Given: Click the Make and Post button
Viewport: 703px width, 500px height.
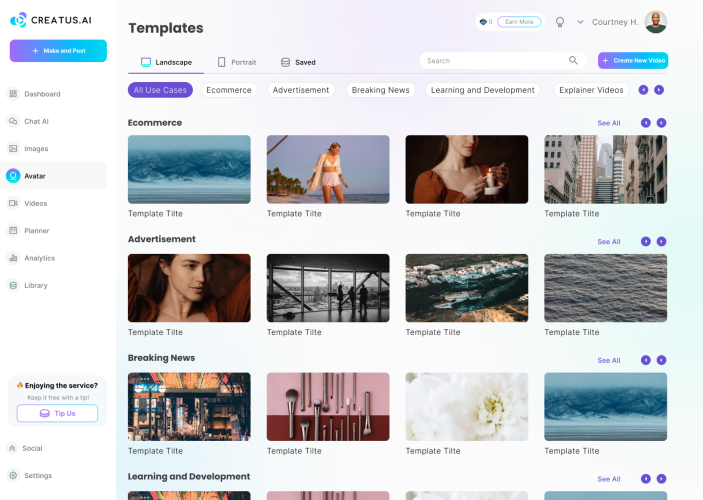Looking at the screenshot, I should pyautogui.click(x=58, y=51).
